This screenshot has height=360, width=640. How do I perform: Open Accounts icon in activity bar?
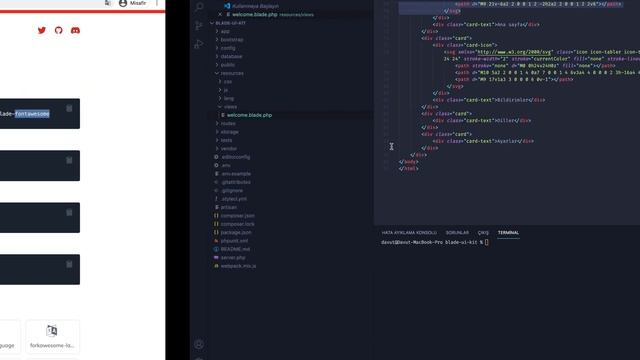(199, 344)
